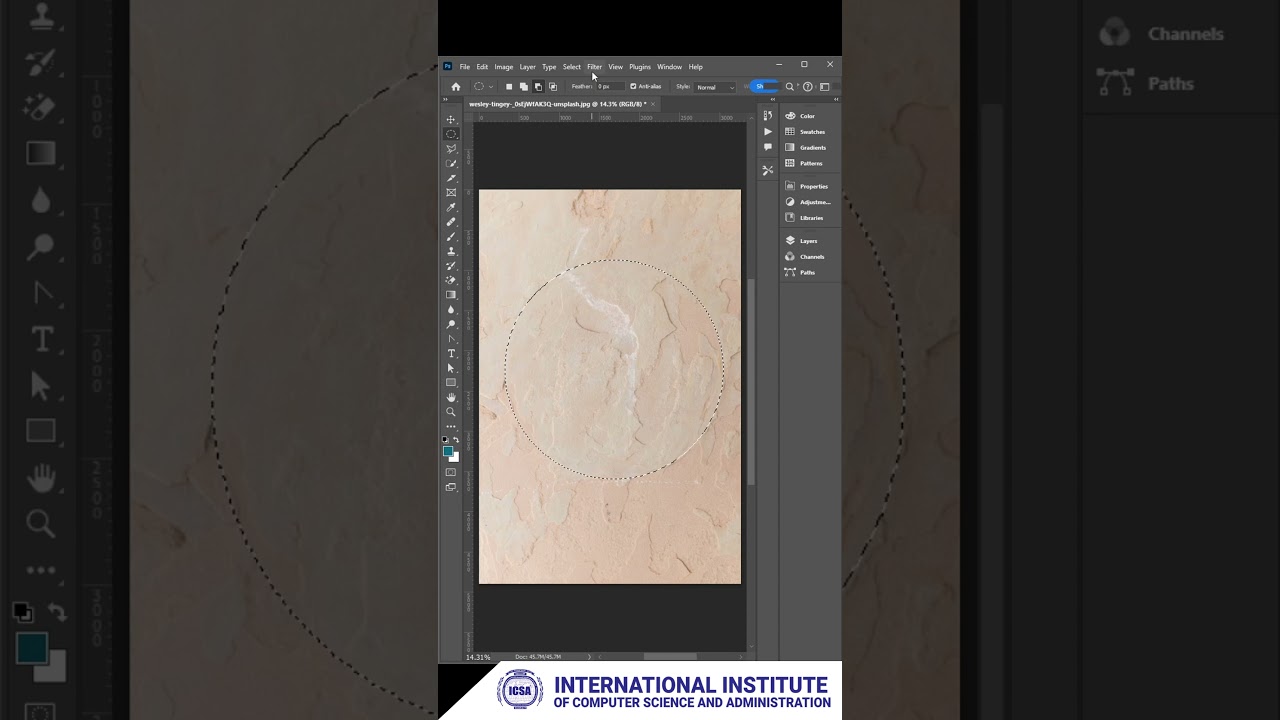This screenshot has width=1280, height=720.
Task: Open the Actions panel play icon
Action: (768, 132)
